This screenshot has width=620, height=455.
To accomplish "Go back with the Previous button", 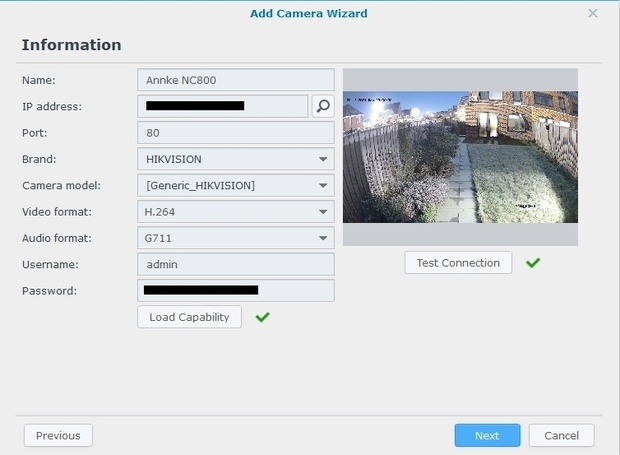I will click(58, 435).
